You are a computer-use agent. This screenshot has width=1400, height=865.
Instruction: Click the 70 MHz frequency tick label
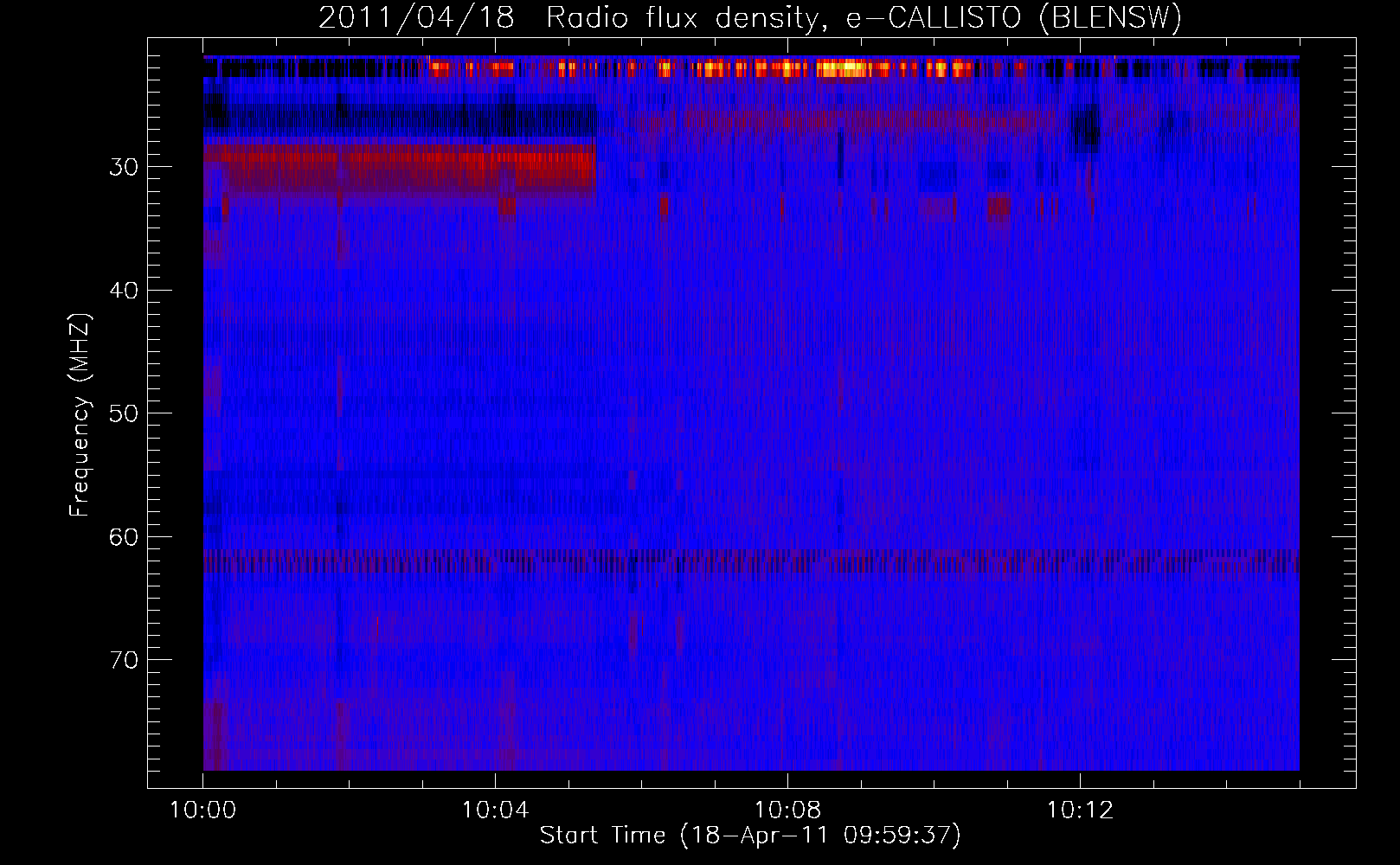pyautogui.click(x=124, y=660)
